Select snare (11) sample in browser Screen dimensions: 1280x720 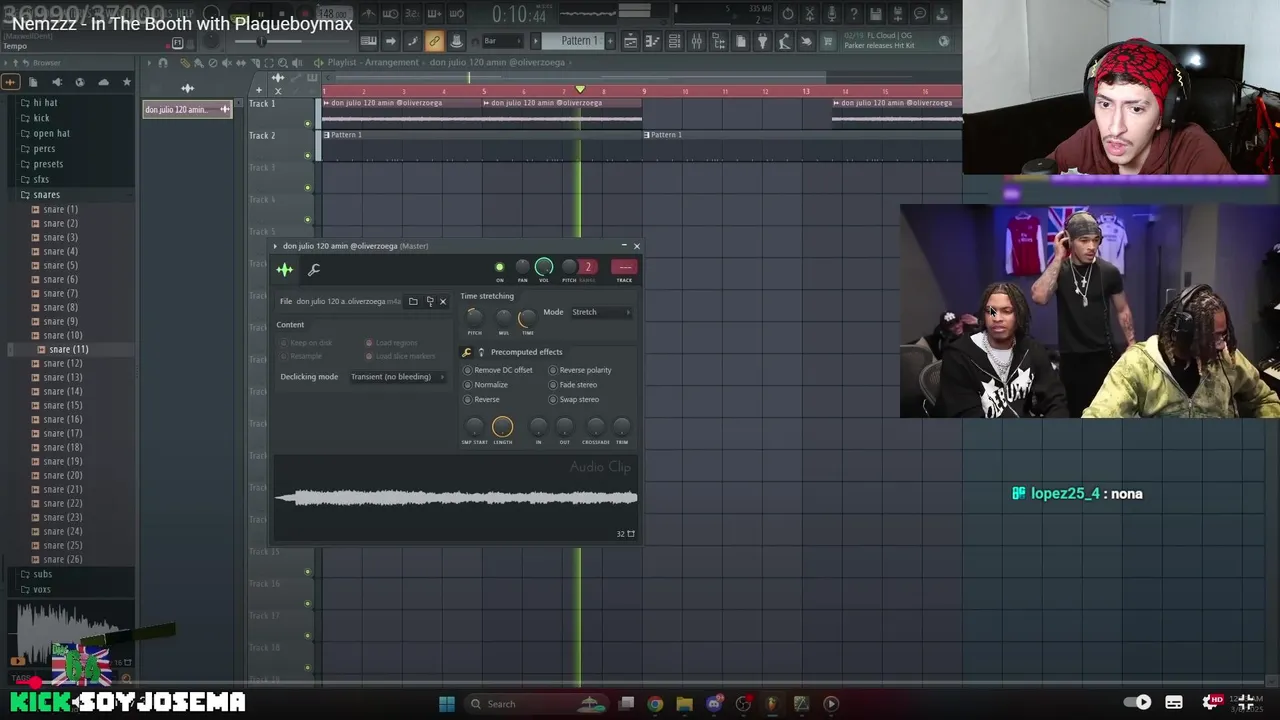coord(68,349)
